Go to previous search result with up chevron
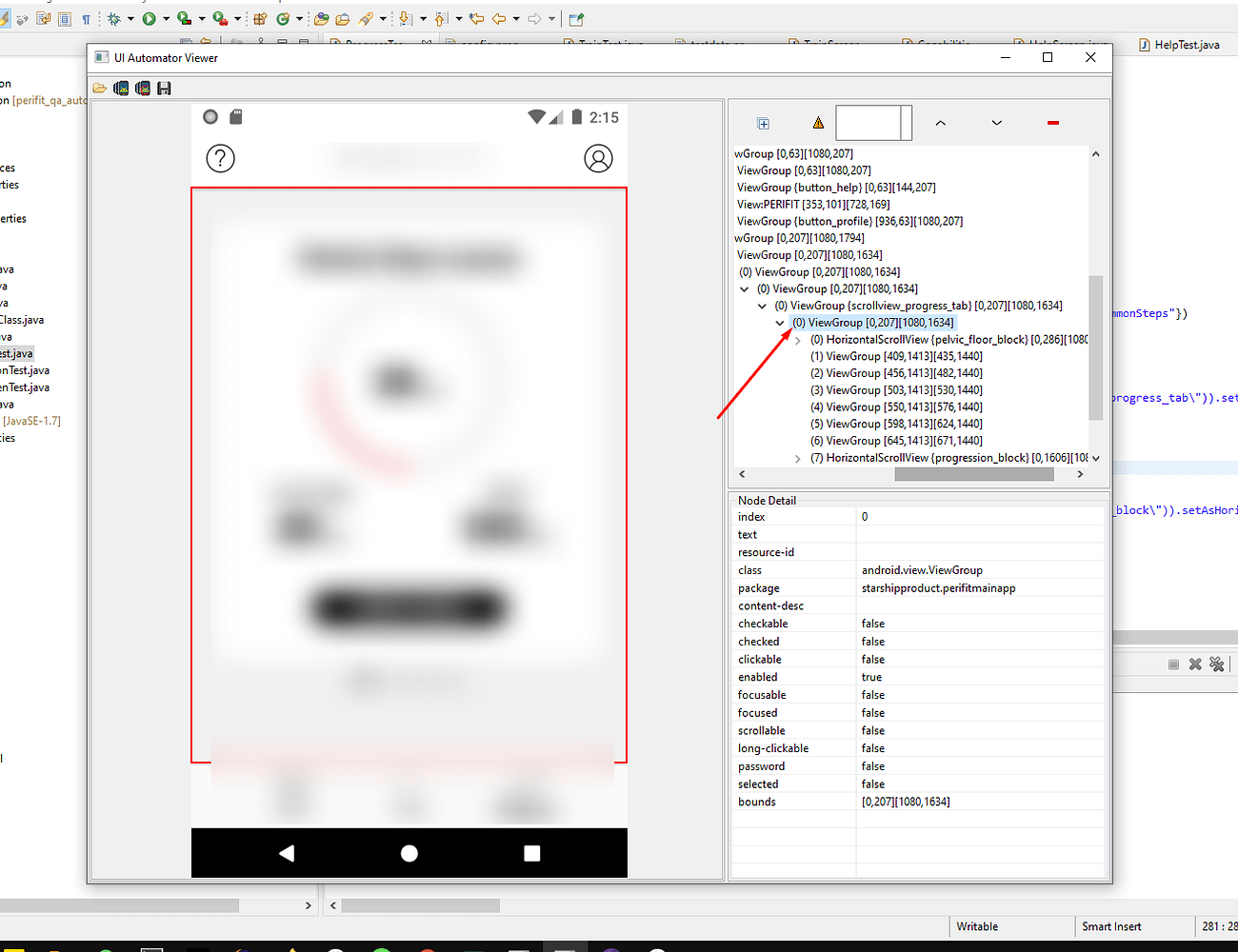 tap(941, 123)
